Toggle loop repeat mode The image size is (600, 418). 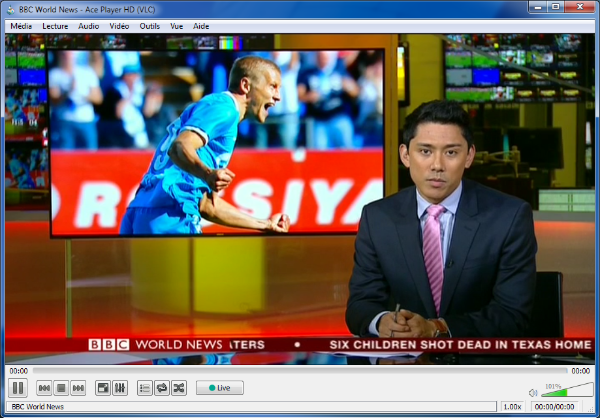pyautogui.click(x=162, y=388)
